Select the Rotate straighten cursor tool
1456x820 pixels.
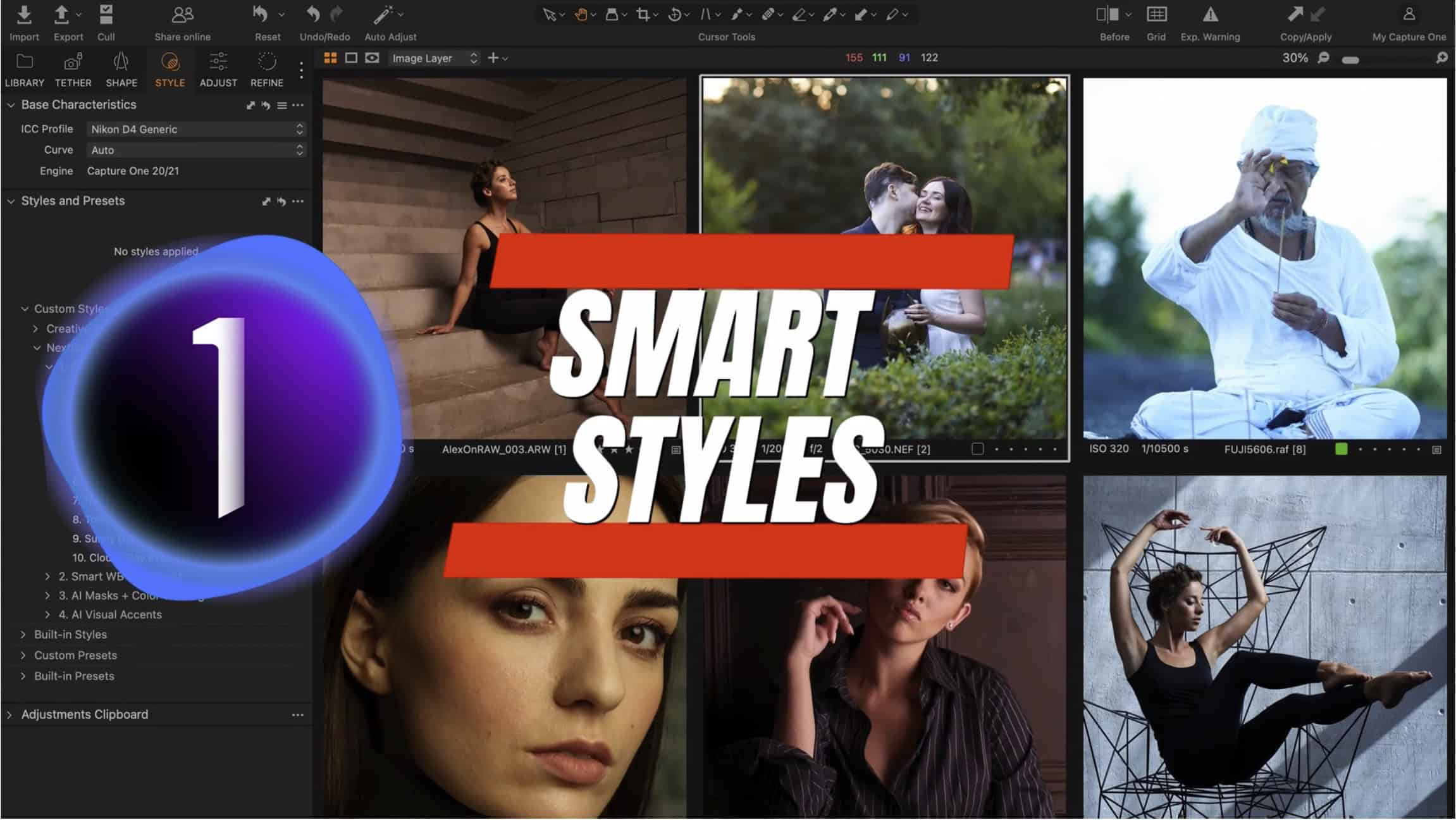tap(674, 14)
